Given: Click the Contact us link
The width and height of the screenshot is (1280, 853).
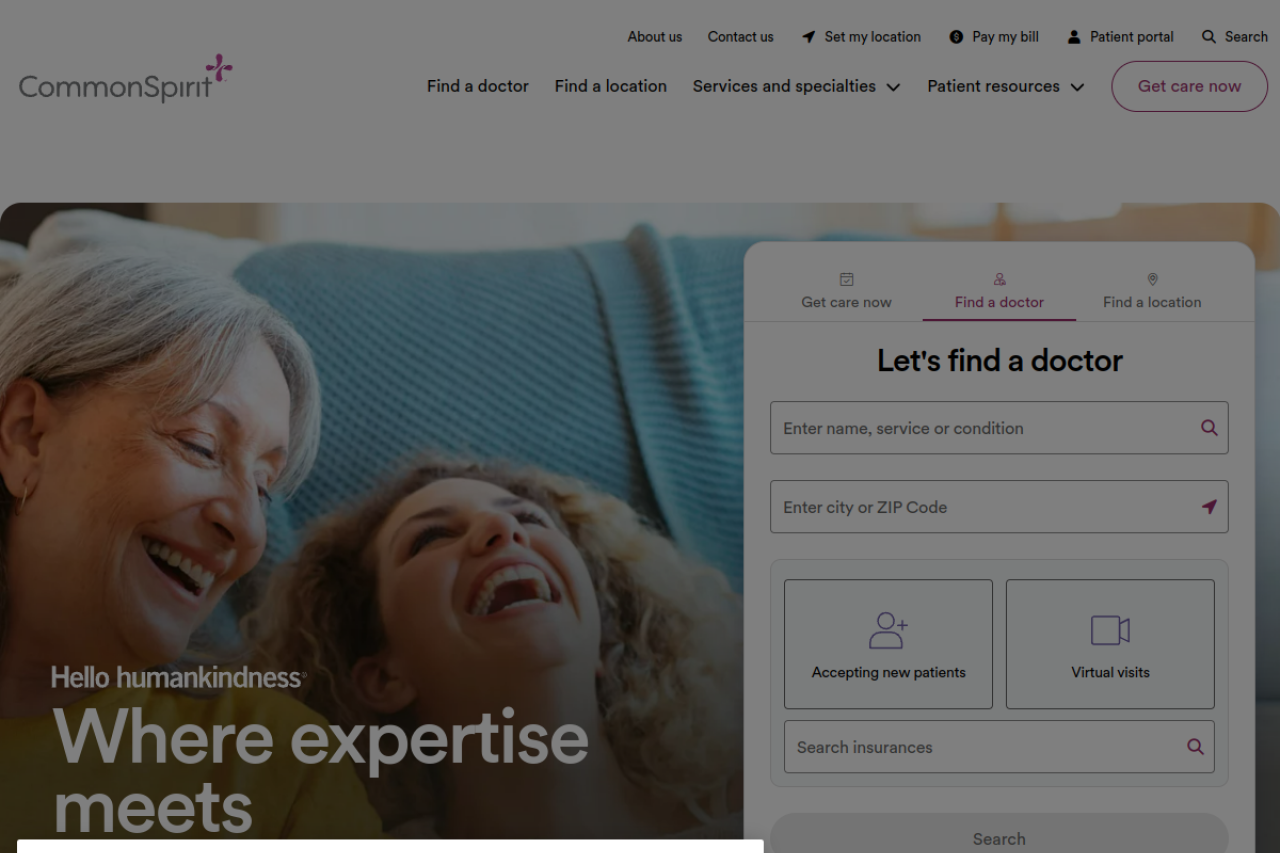Looking at the screenshot, I should click(741, 37).
